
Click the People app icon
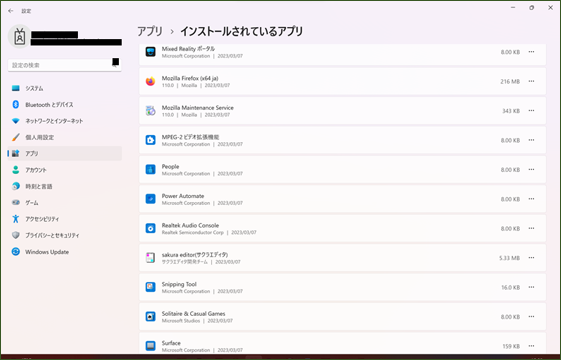point(151,170)
